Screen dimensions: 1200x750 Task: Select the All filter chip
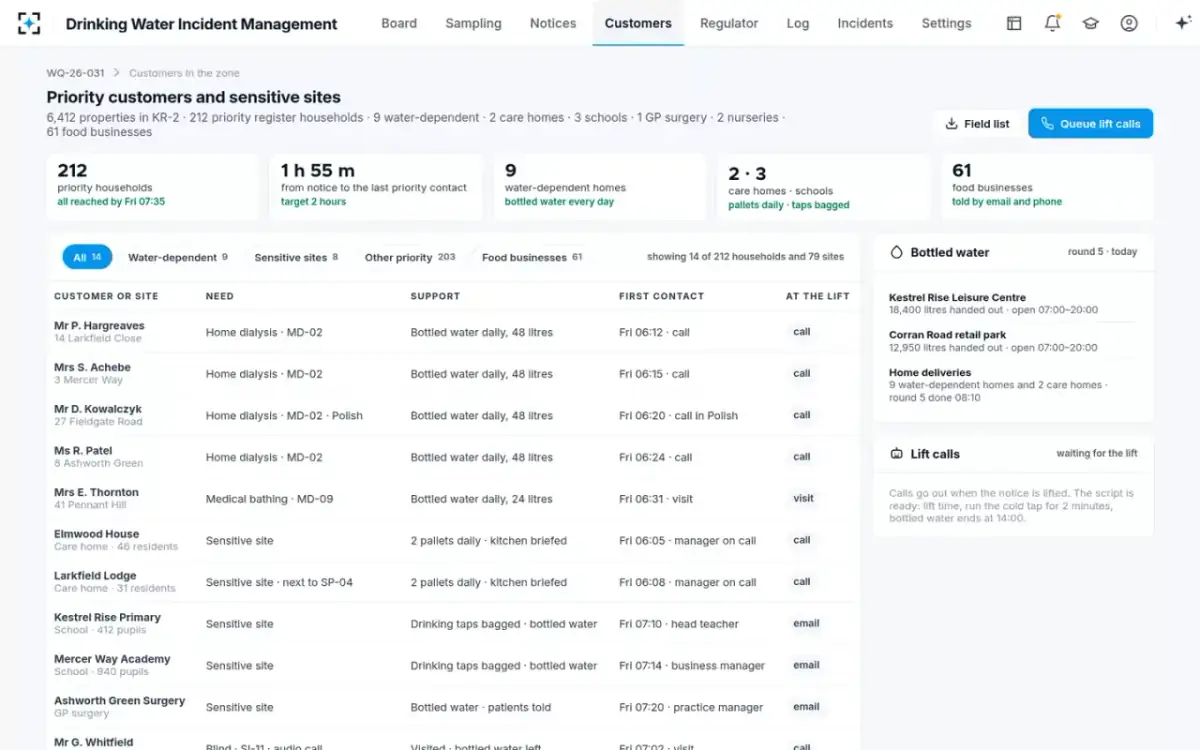(x=87, y=257)
